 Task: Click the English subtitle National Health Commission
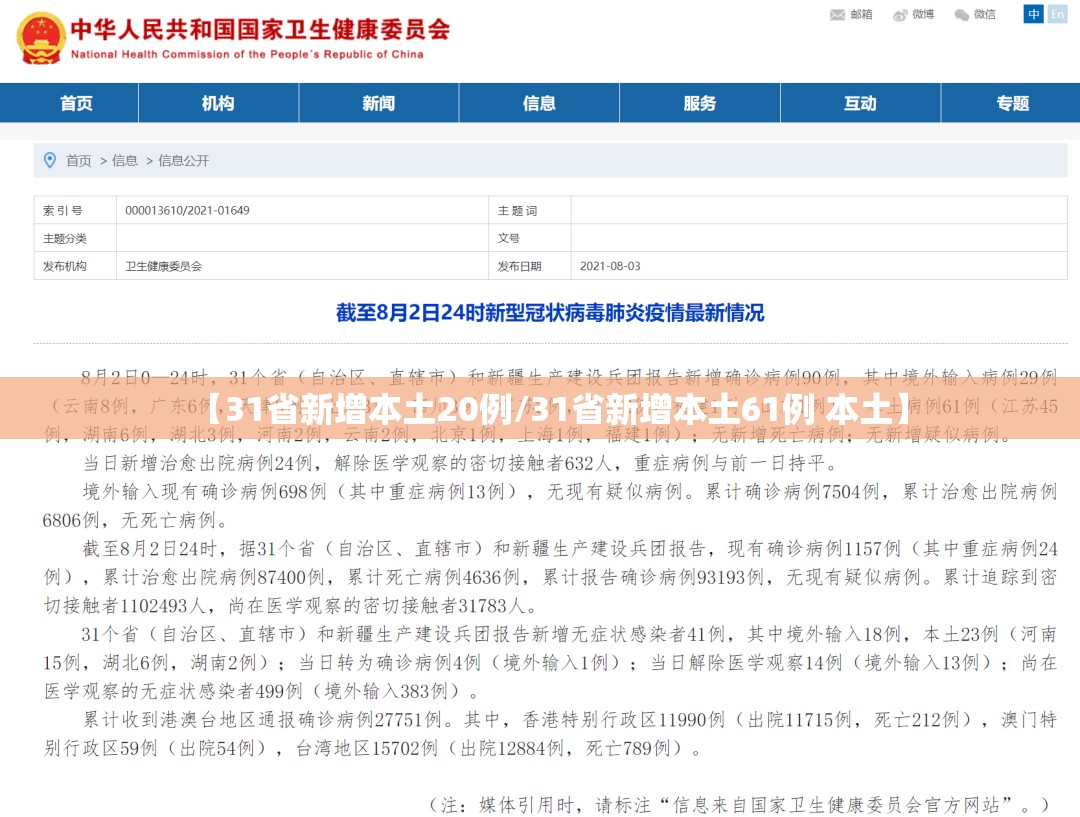[x=247, y=54]
